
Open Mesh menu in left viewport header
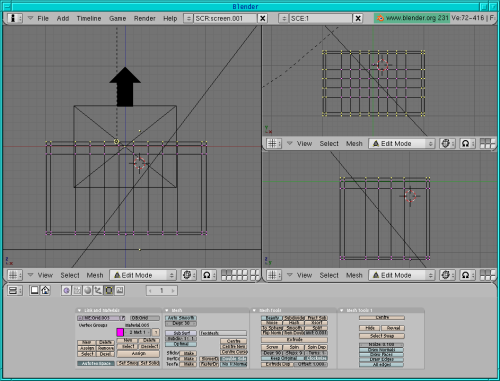pyautogui.click(x=95, y=275)
